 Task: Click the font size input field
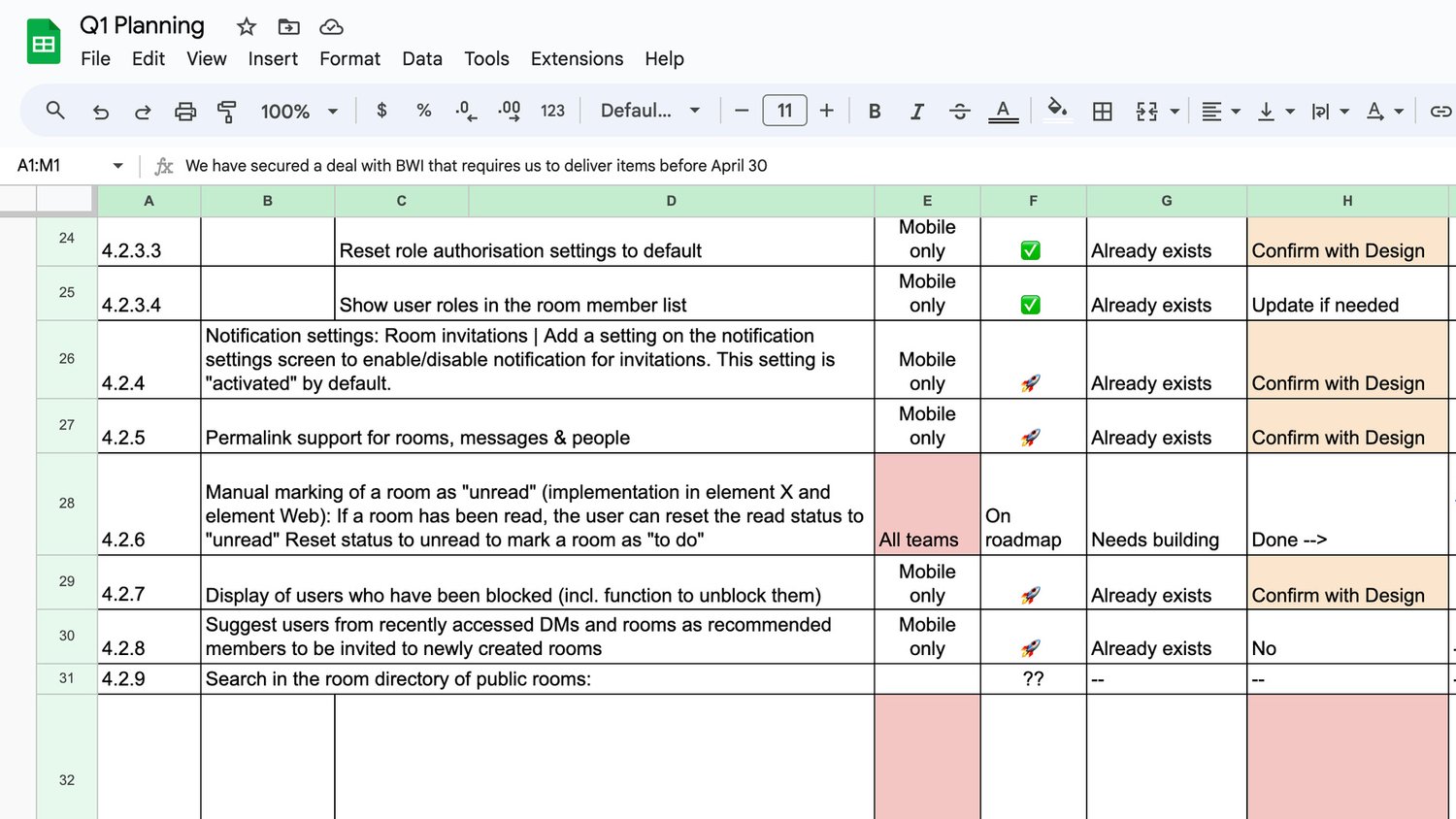(784, 111)
